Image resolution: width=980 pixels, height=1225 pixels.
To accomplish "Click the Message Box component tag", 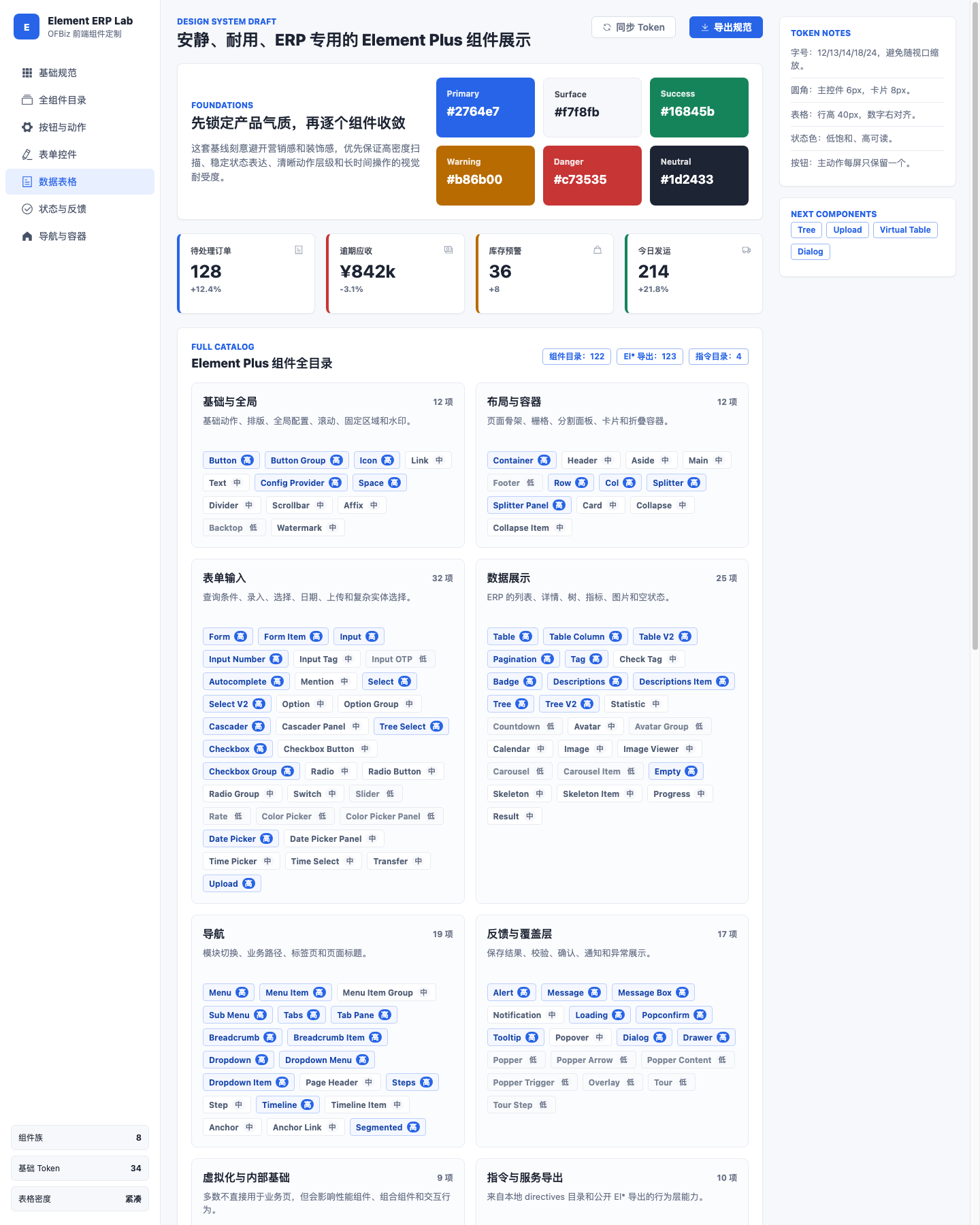I will tap(653, 992).
